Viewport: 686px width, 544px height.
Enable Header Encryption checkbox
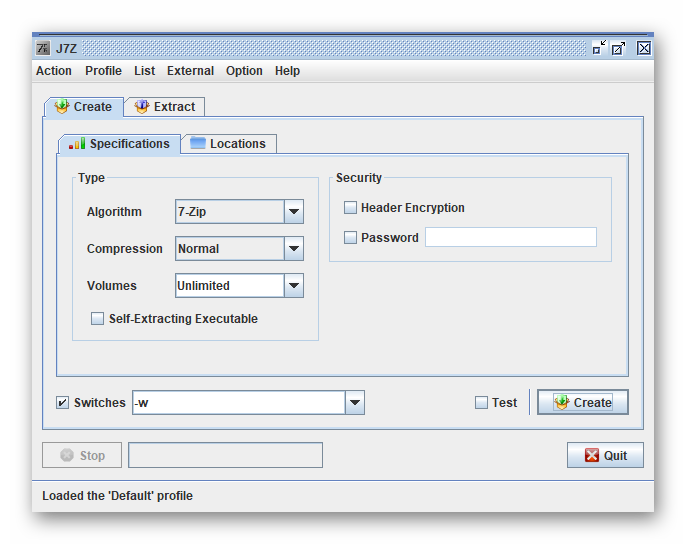pos(350,207)
